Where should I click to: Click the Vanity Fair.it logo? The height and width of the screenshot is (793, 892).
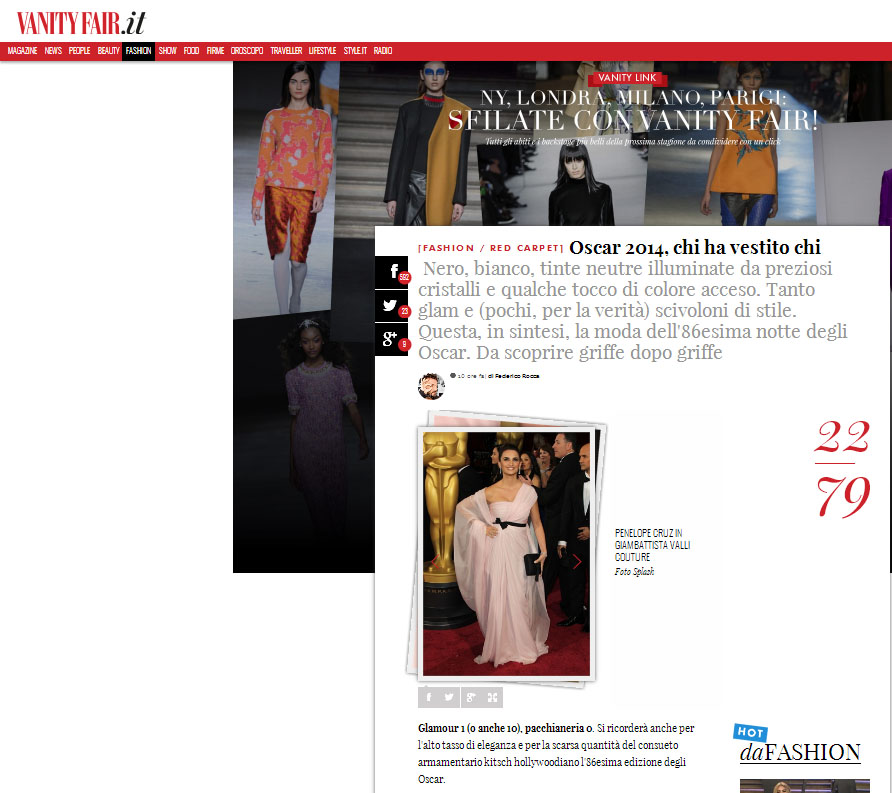pyautogui.click(x=80, y=21)
